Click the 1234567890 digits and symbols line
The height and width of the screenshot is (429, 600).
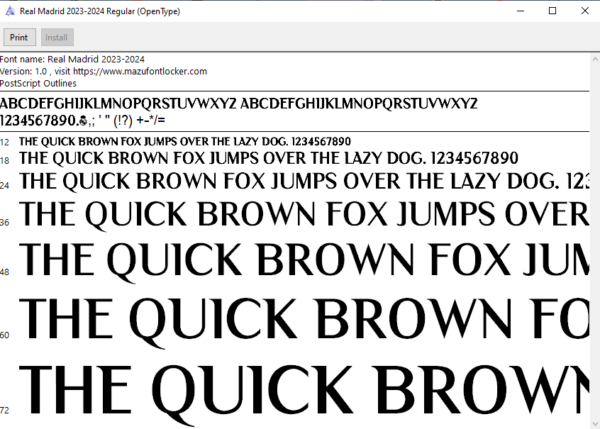point(82,121)
